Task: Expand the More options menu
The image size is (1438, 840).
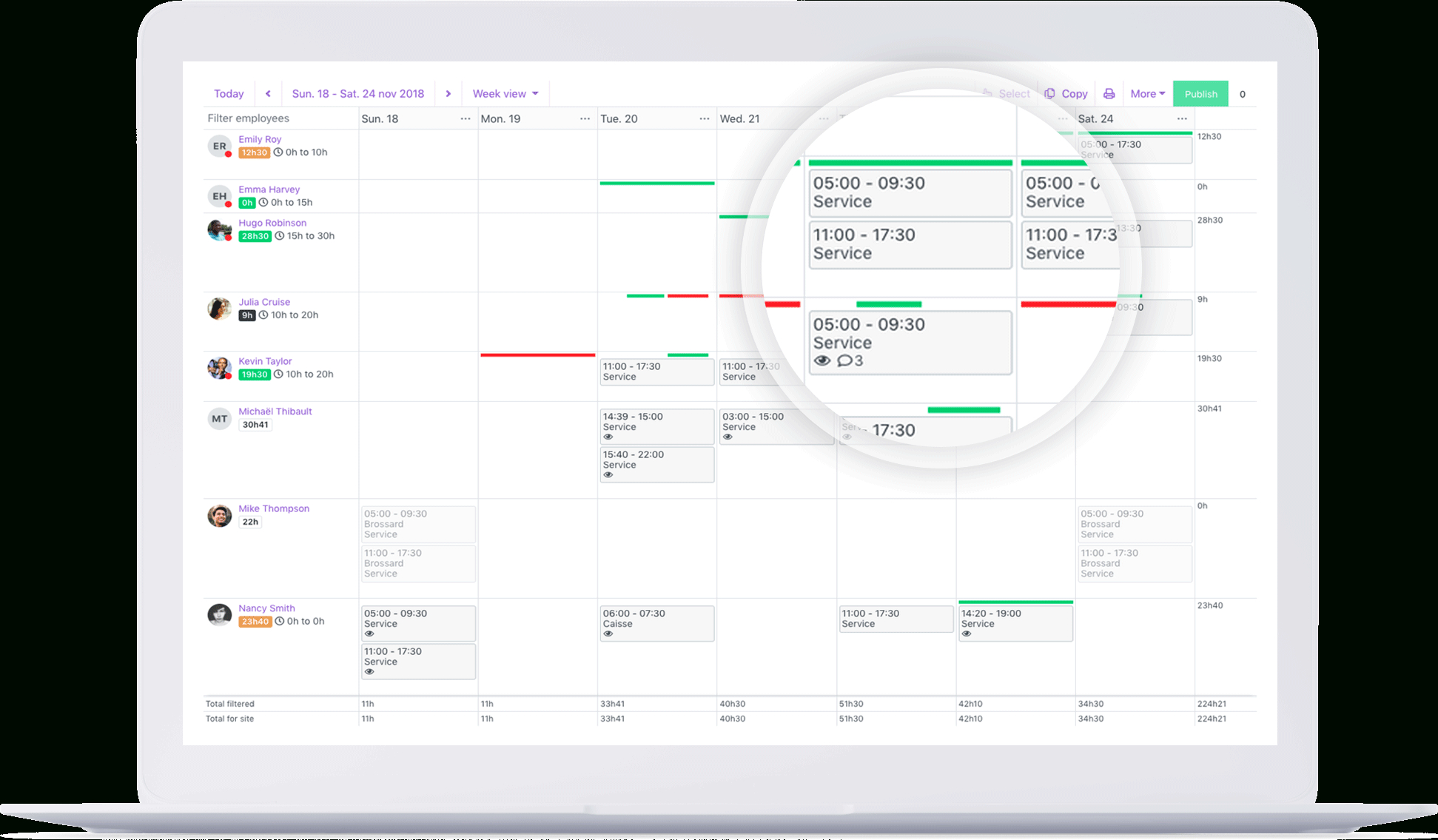Action: 1145,93
